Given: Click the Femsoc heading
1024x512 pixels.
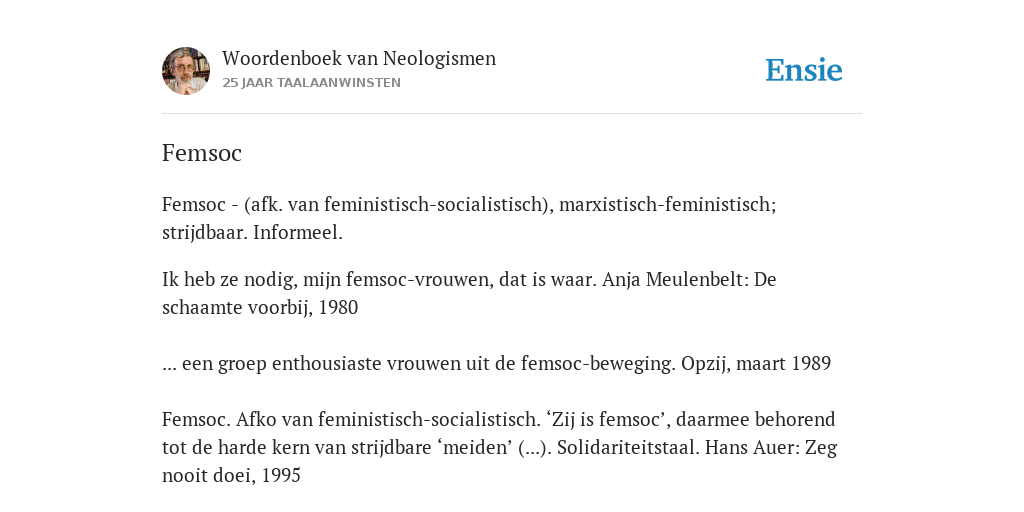Looking at the screenshot, I should point(202,153).
